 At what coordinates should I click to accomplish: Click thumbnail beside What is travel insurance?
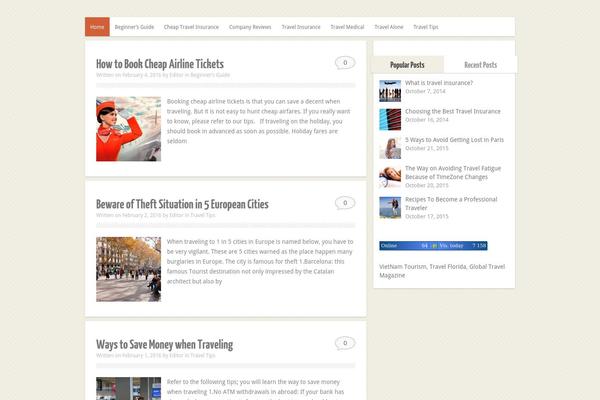coord(390,91)
